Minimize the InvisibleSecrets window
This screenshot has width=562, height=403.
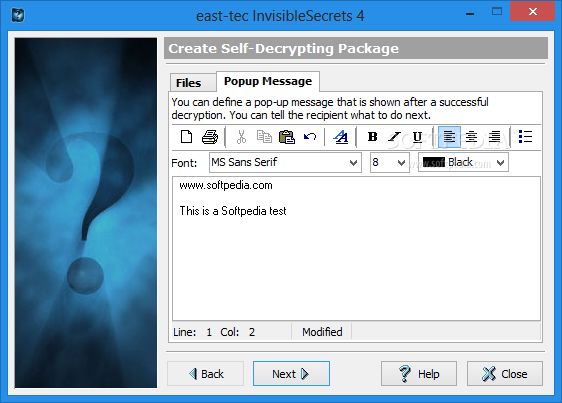point(470,14)
